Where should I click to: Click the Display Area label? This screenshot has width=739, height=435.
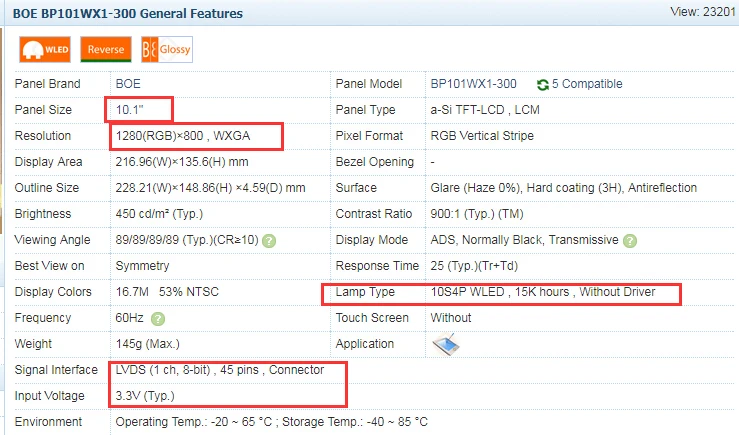49,162
